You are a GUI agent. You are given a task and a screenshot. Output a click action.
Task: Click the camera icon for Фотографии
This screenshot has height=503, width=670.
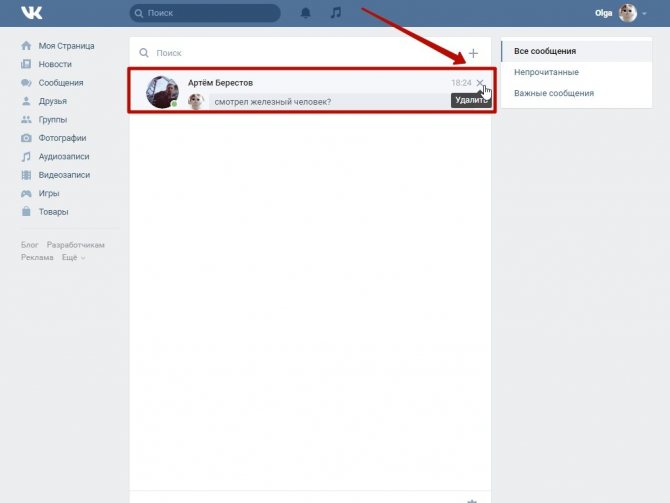coord(26,138)
